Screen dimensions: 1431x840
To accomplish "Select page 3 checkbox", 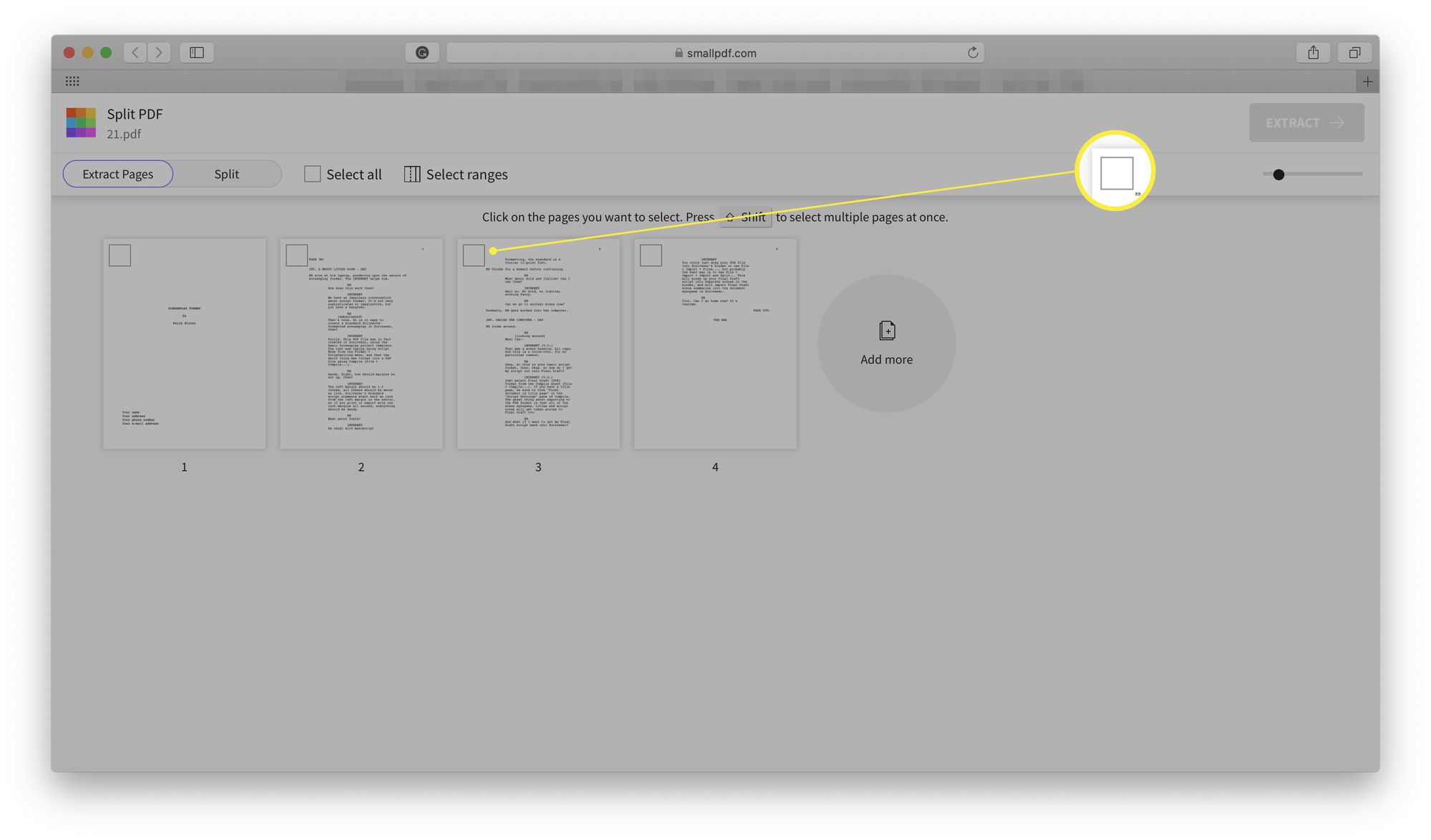I will pyautogui.click(x=473, y=254).
